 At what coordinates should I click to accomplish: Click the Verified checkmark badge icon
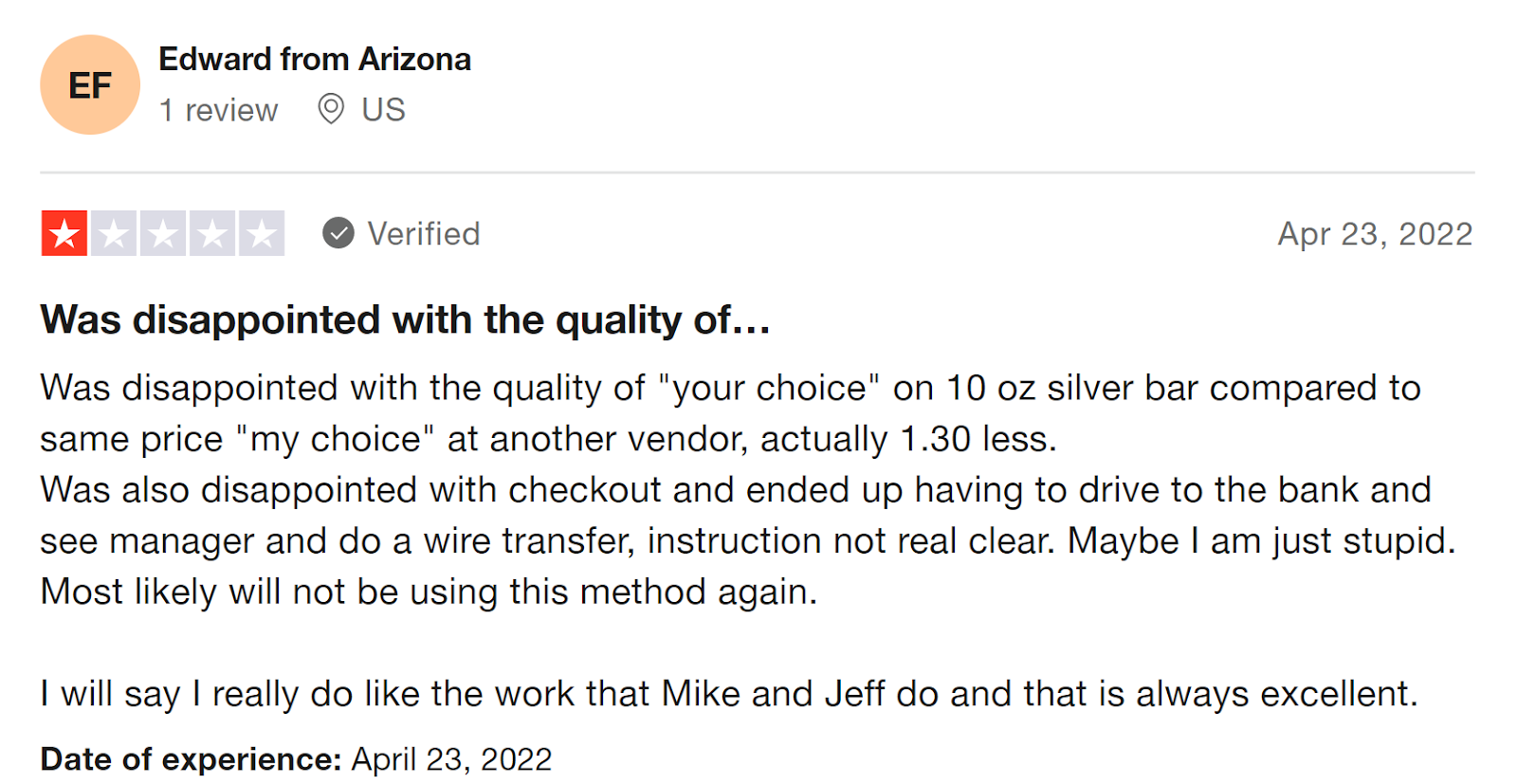(x=338, y=233)
